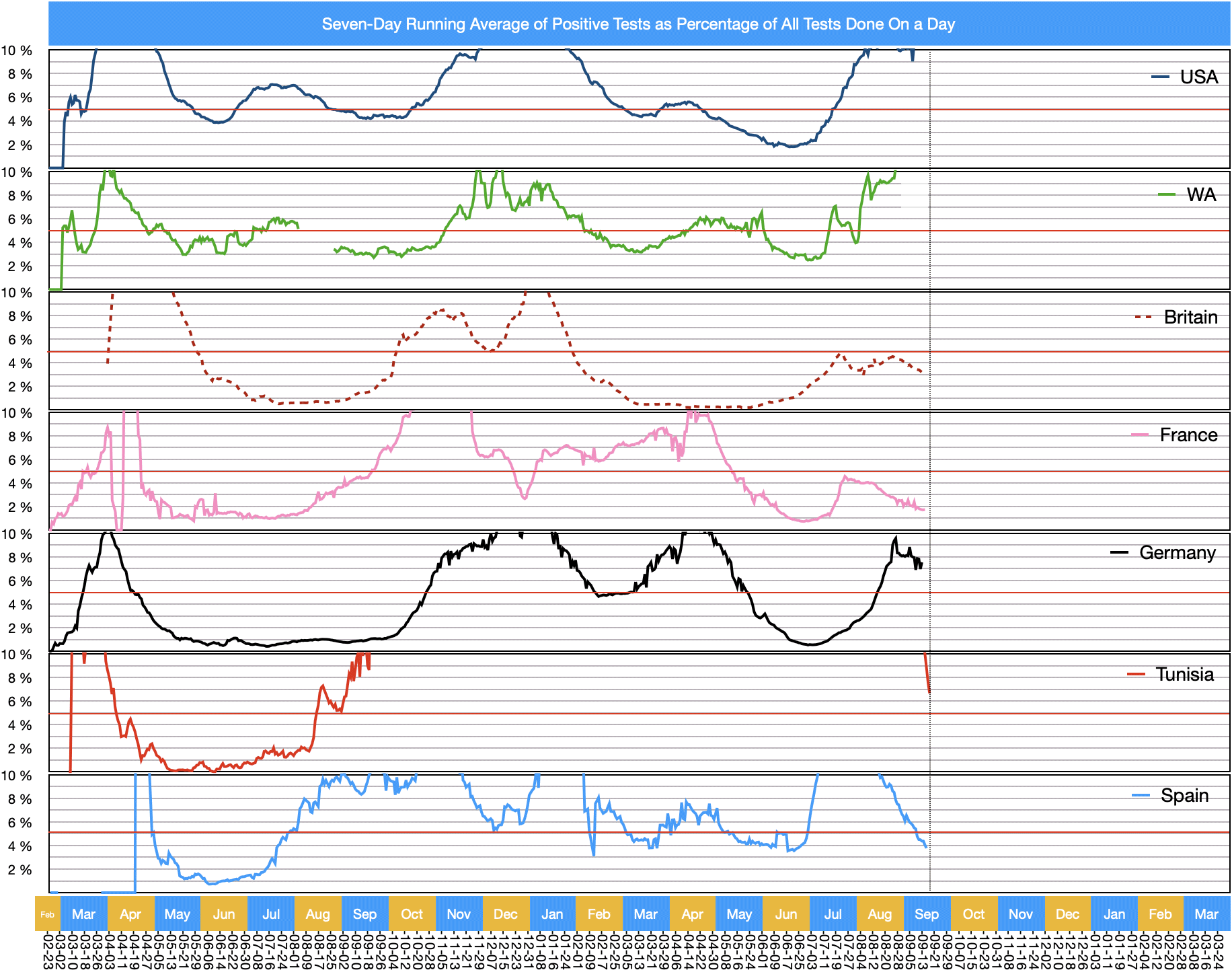Select the WA legend label
This screenshot has width=1232, height=970.
coord(1201,195)
